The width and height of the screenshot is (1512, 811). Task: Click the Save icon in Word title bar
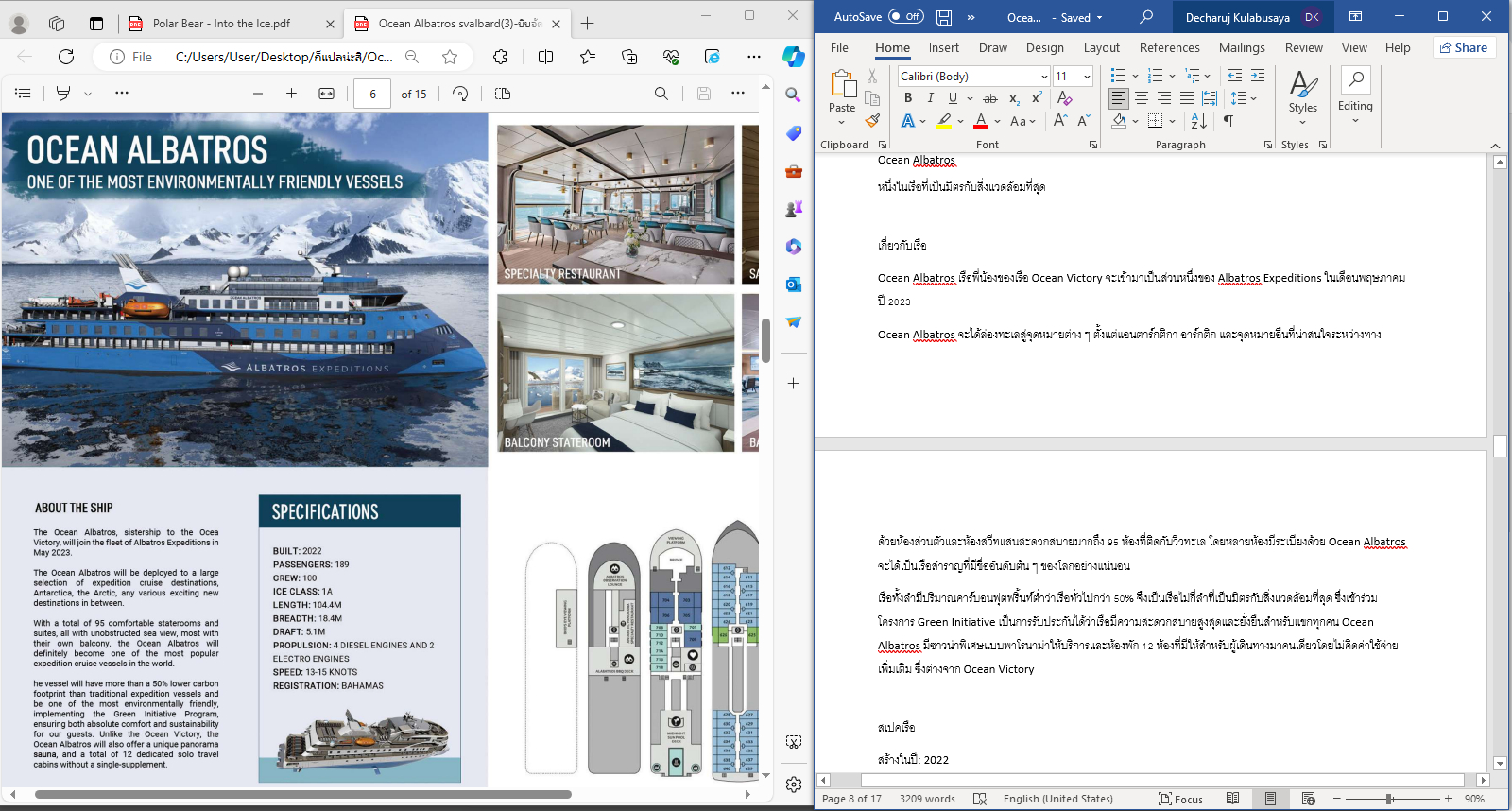point(944,17)
